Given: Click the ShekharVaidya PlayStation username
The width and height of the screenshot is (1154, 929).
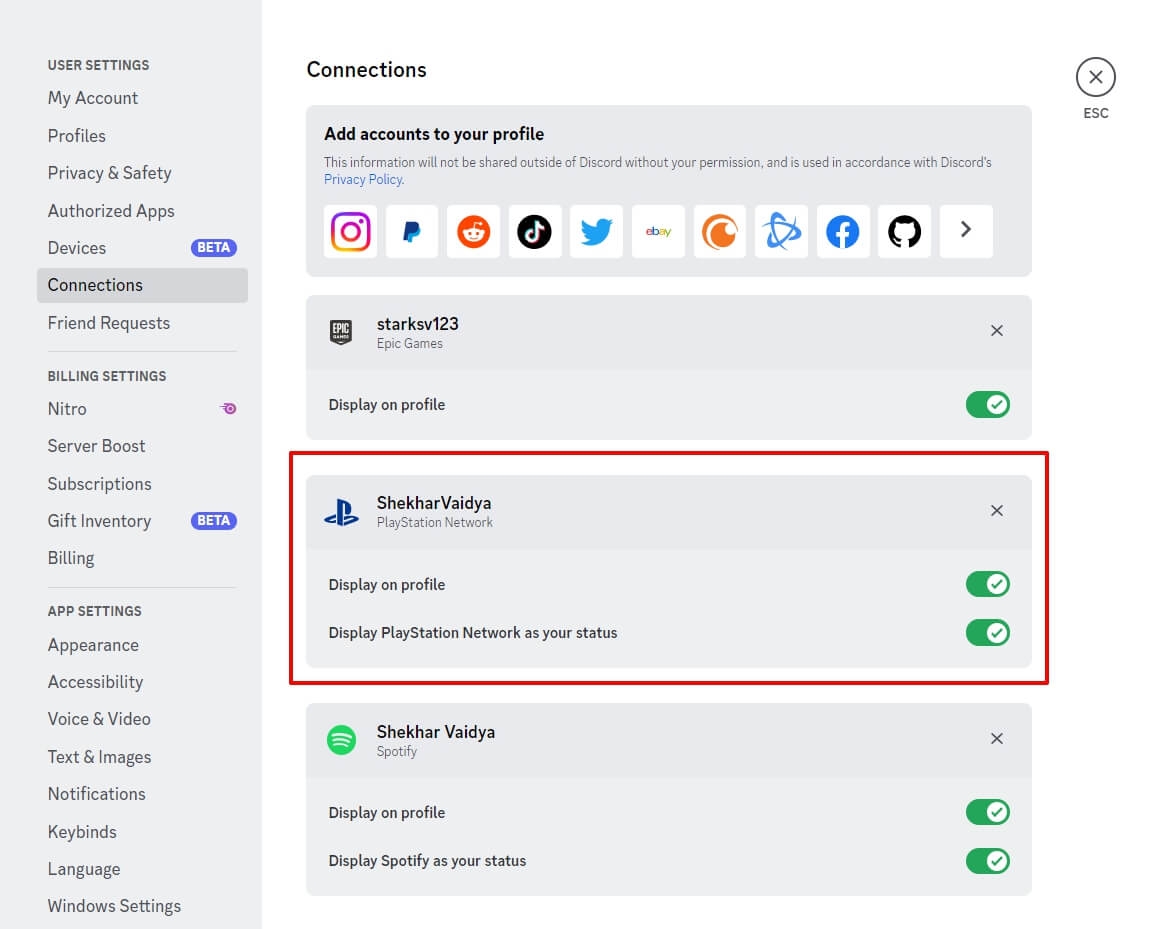Looking at the screenshot, I should [433, 503].
